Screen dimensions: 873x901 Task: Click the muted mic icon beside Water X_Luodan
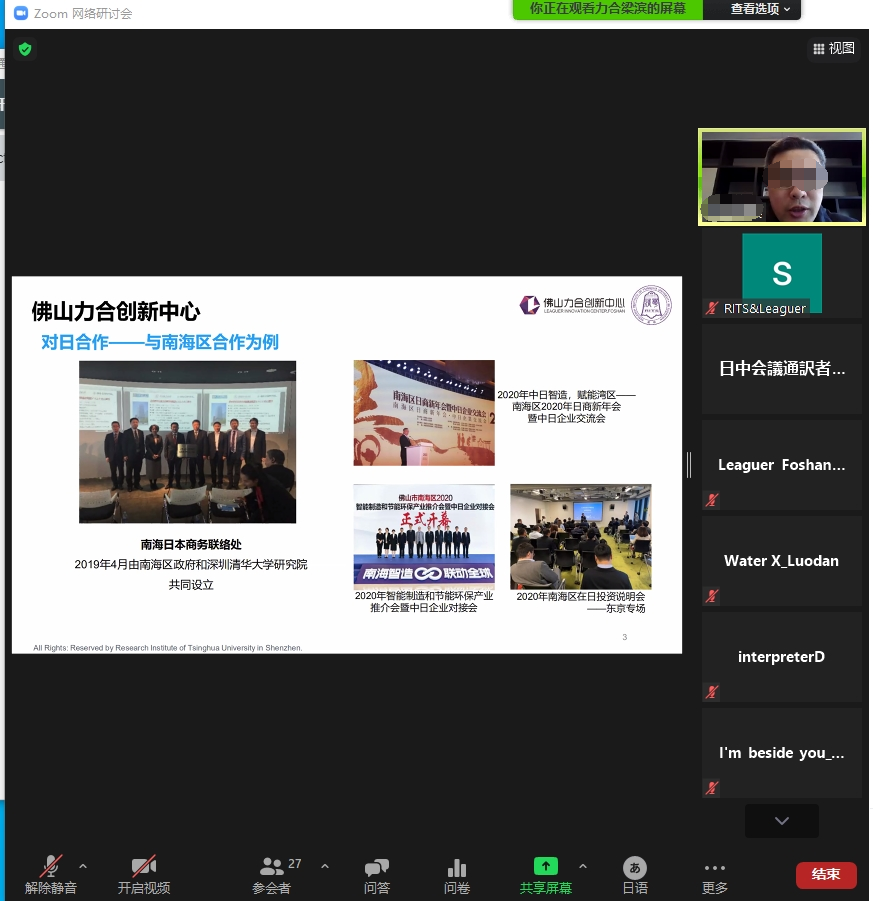coord(711,596)
